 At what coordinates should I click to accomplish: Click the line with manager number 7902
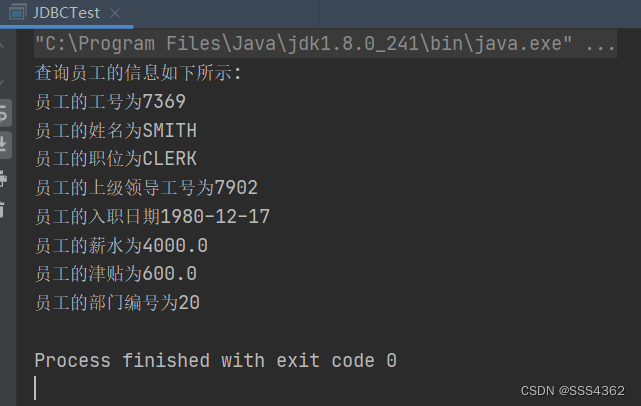[146, 187]
